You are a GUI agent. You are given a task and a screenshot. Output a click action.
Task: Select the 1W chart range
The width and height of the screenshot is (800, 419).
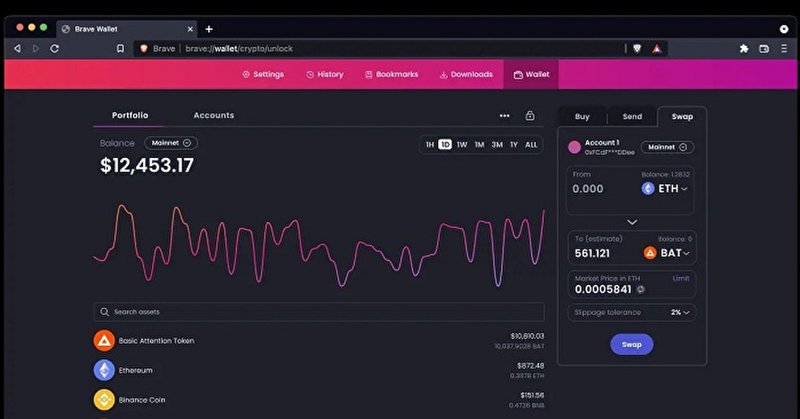point(462,145)
